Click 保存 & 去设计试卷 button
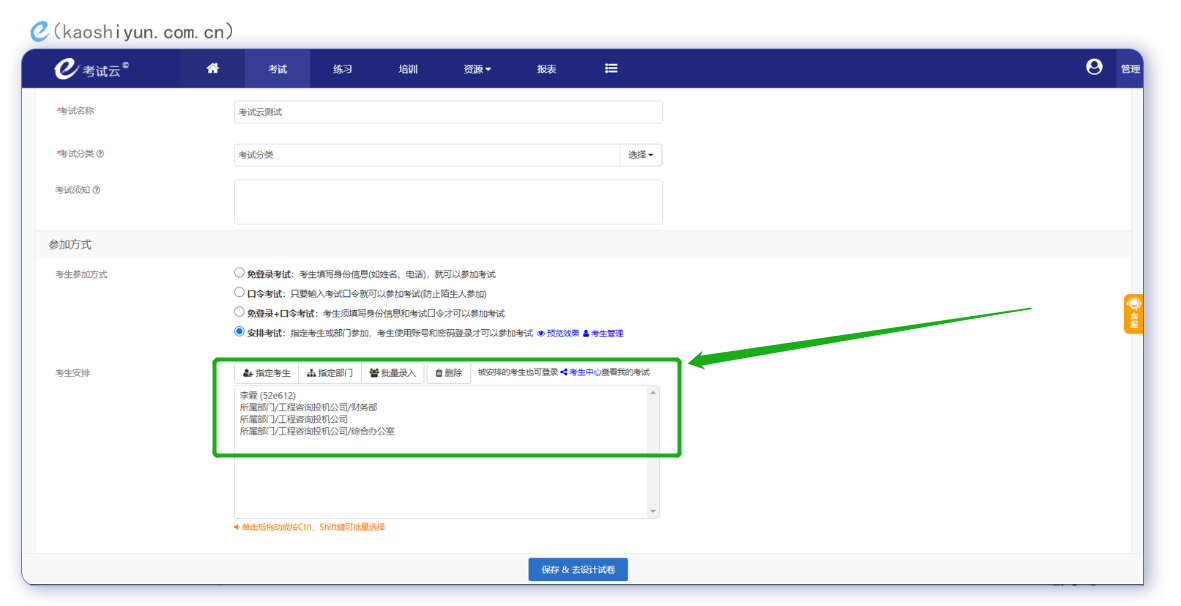Viewport: 1181px width, 606px height. coord(578,569)
